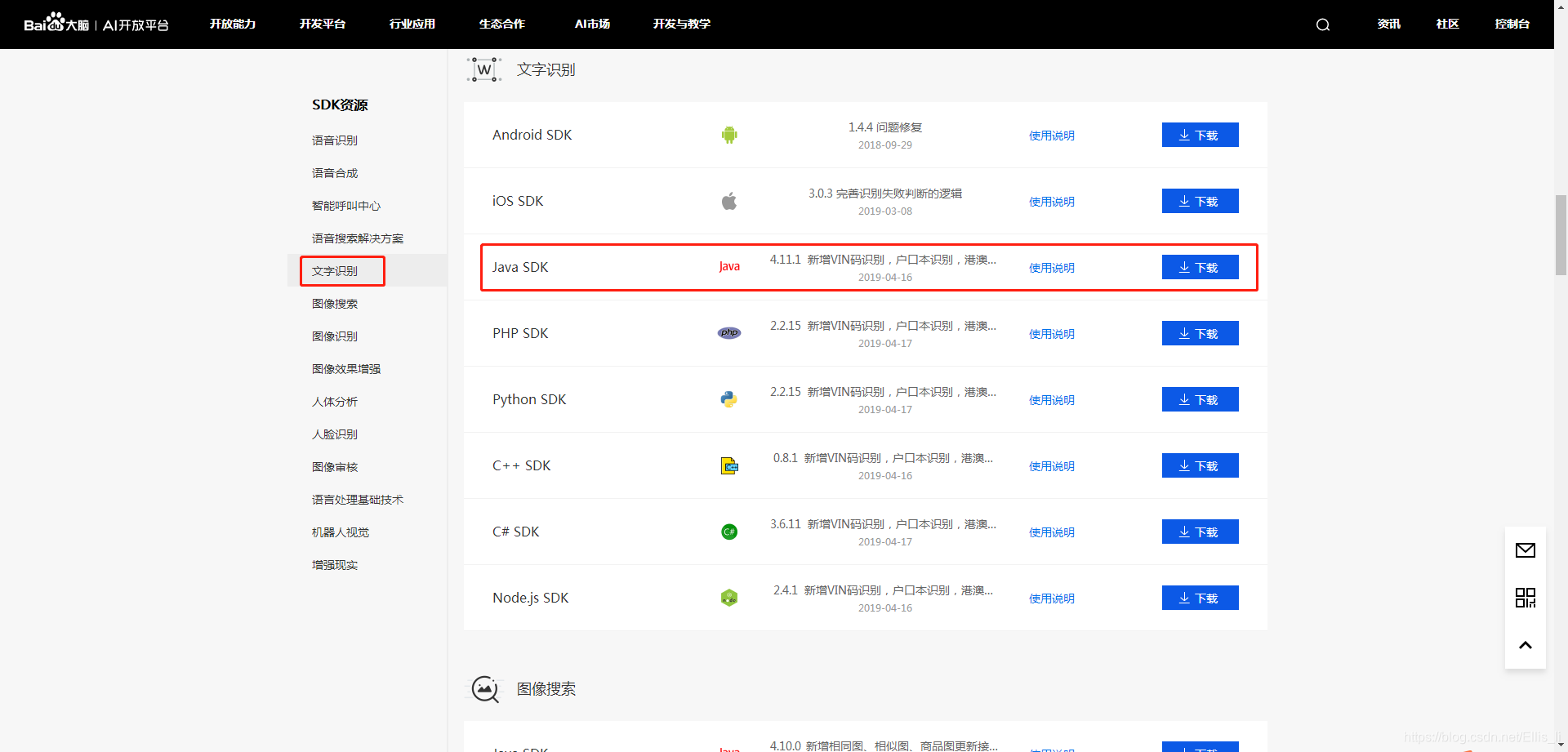Open the mail envelope icon in the floating panel
The height and width of the screenshot is (752, 1568).
[1526, 550]
